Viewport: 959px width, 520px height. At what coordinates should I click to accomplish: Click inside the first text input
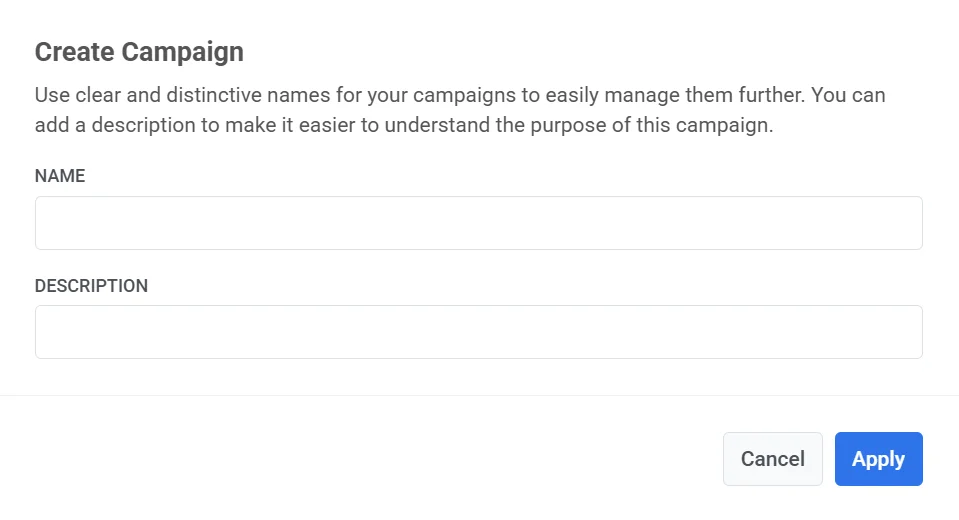tap(478, 223)
